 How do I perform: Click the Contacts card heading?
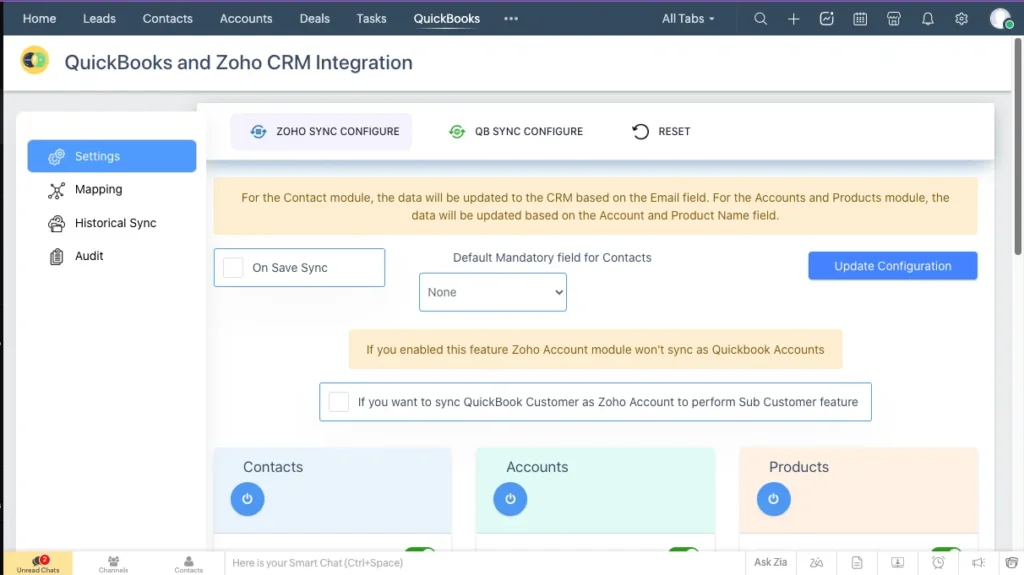(x=273, y=467)
